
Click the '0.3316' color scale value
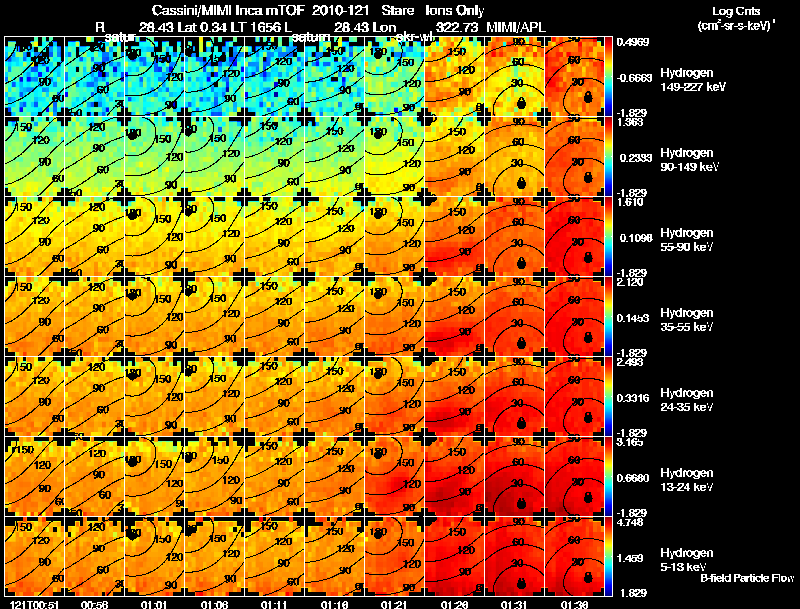[x=633, y=398]
